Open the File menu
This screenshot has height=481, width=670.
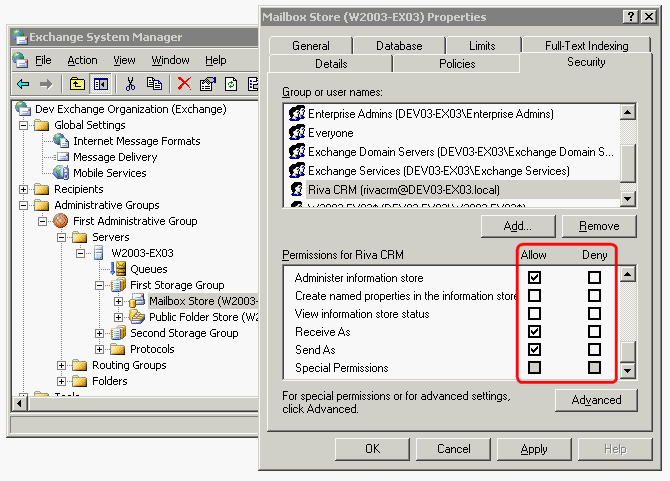43,60
